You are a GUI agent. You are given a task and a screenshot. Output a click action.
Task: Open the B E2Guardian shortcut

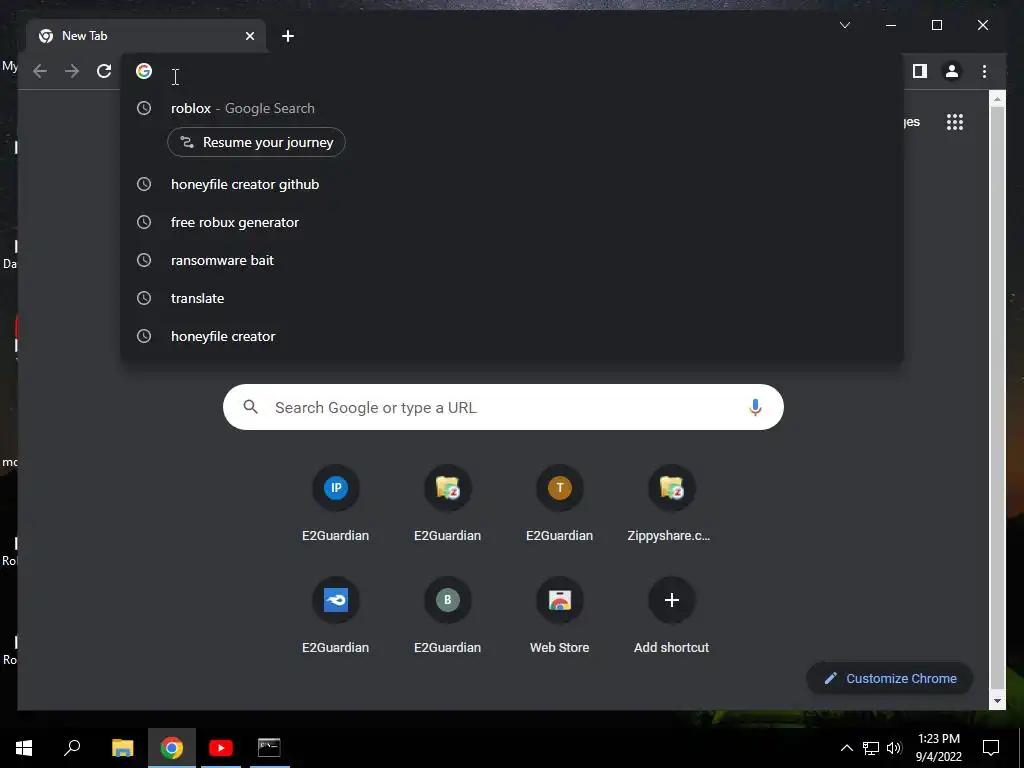[447, 615]
